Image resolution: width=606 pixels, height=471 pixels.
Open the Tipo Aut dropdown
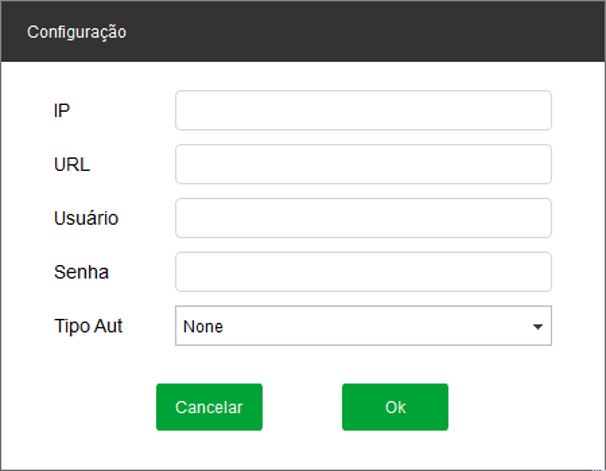363,326
